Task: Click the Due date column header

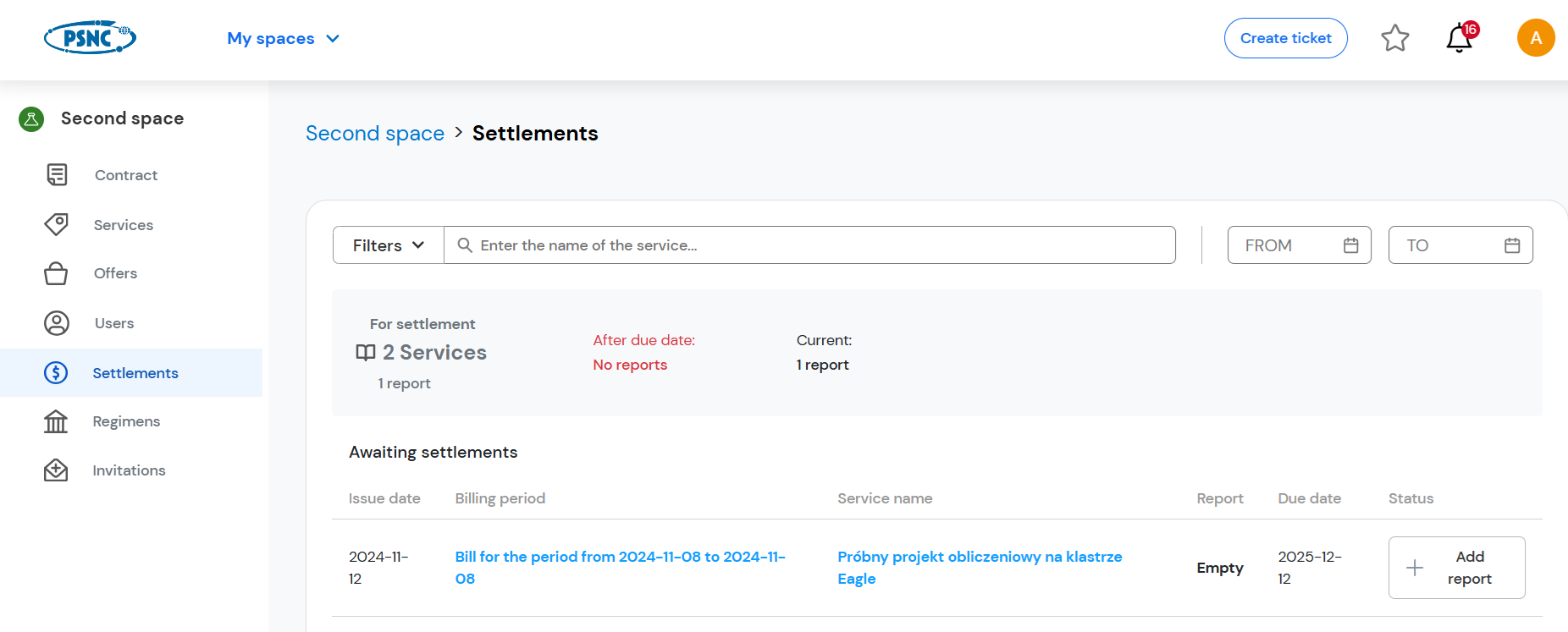Action: (1309, 498)
